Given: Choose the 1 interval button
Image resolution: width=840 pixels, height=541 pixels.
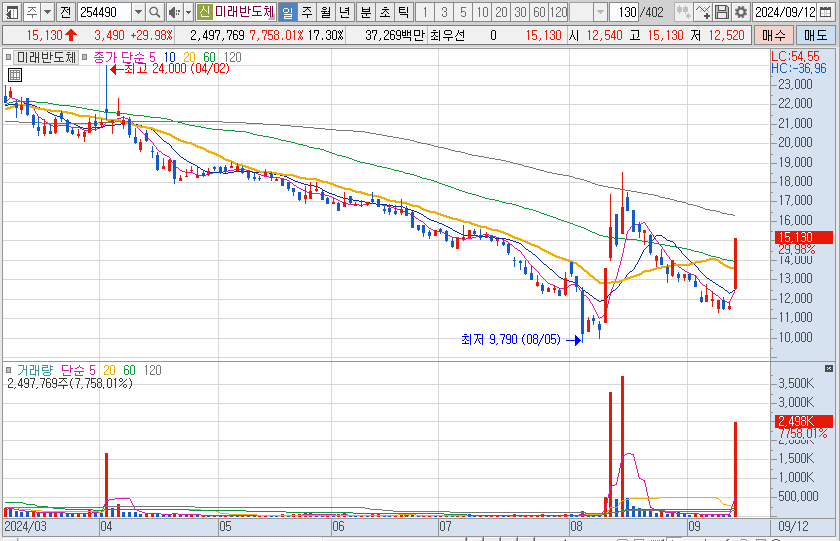Looking at the screenshot, I should [425, 12].
